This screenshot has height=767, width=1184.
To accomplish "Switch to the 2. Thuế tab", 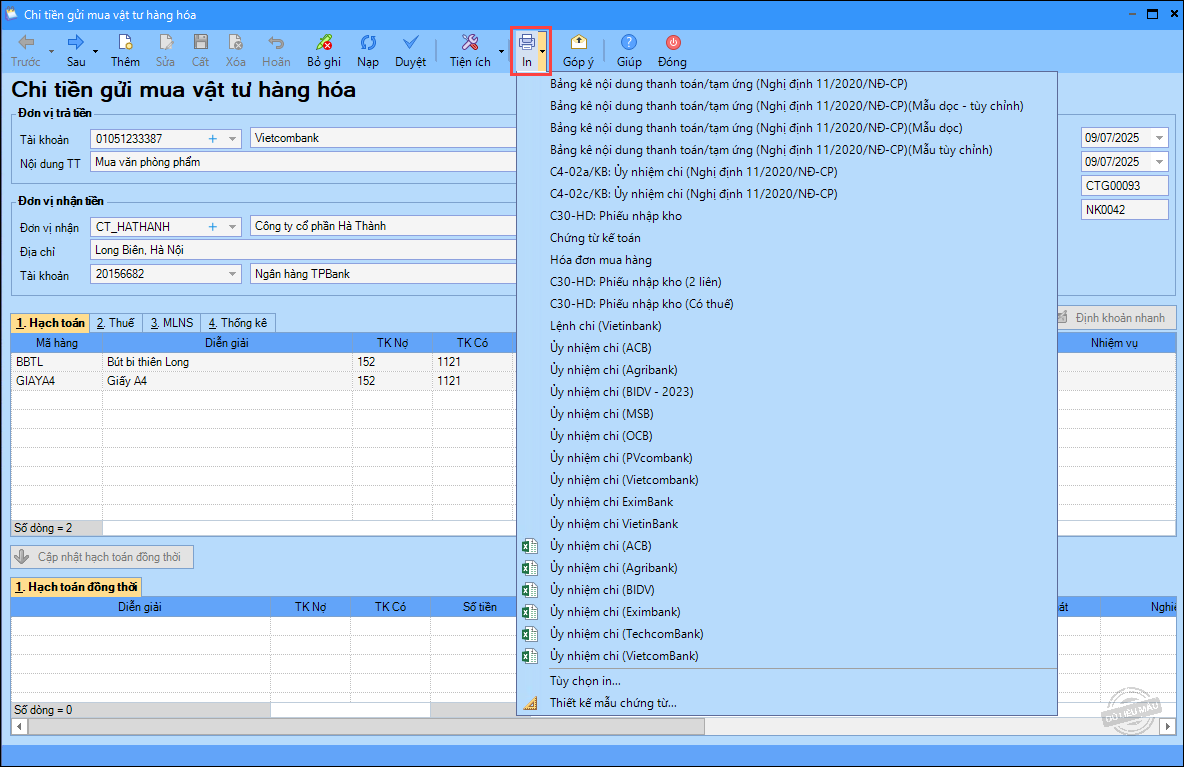I will click(116, 323).
